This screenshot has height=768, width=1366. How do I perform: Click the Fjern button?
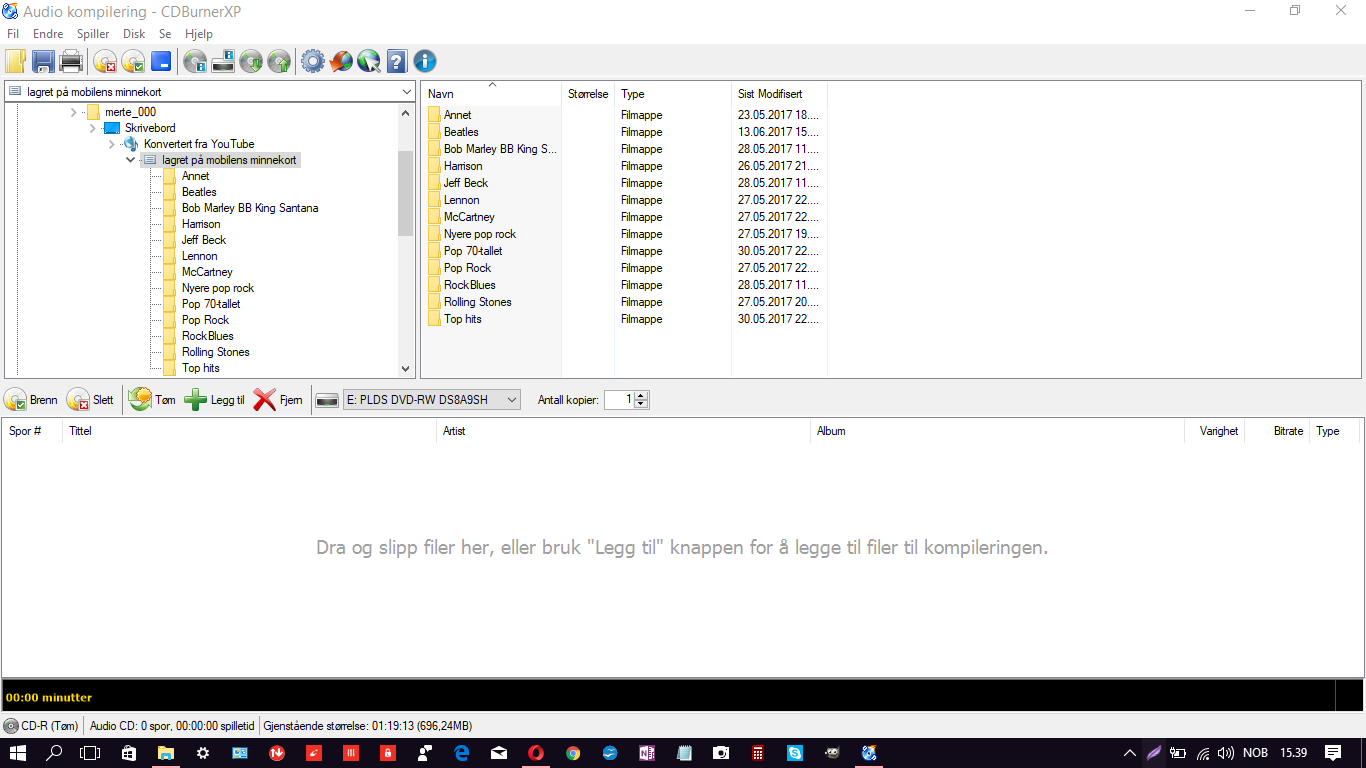coord(278,400)
